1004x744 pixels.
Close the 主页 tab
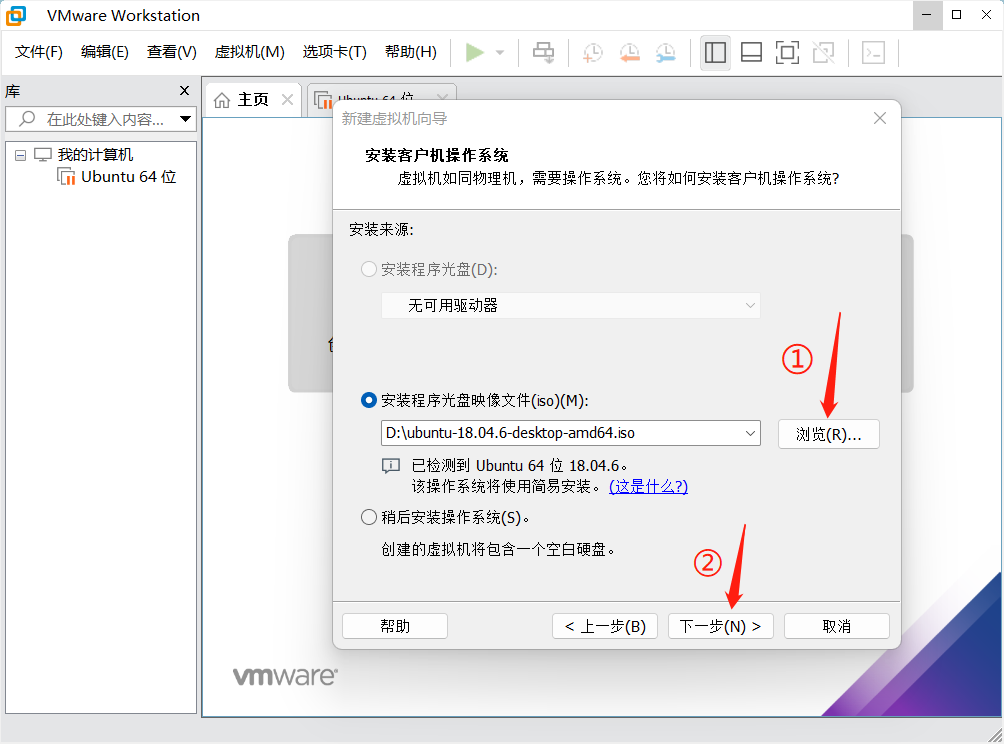287,99
